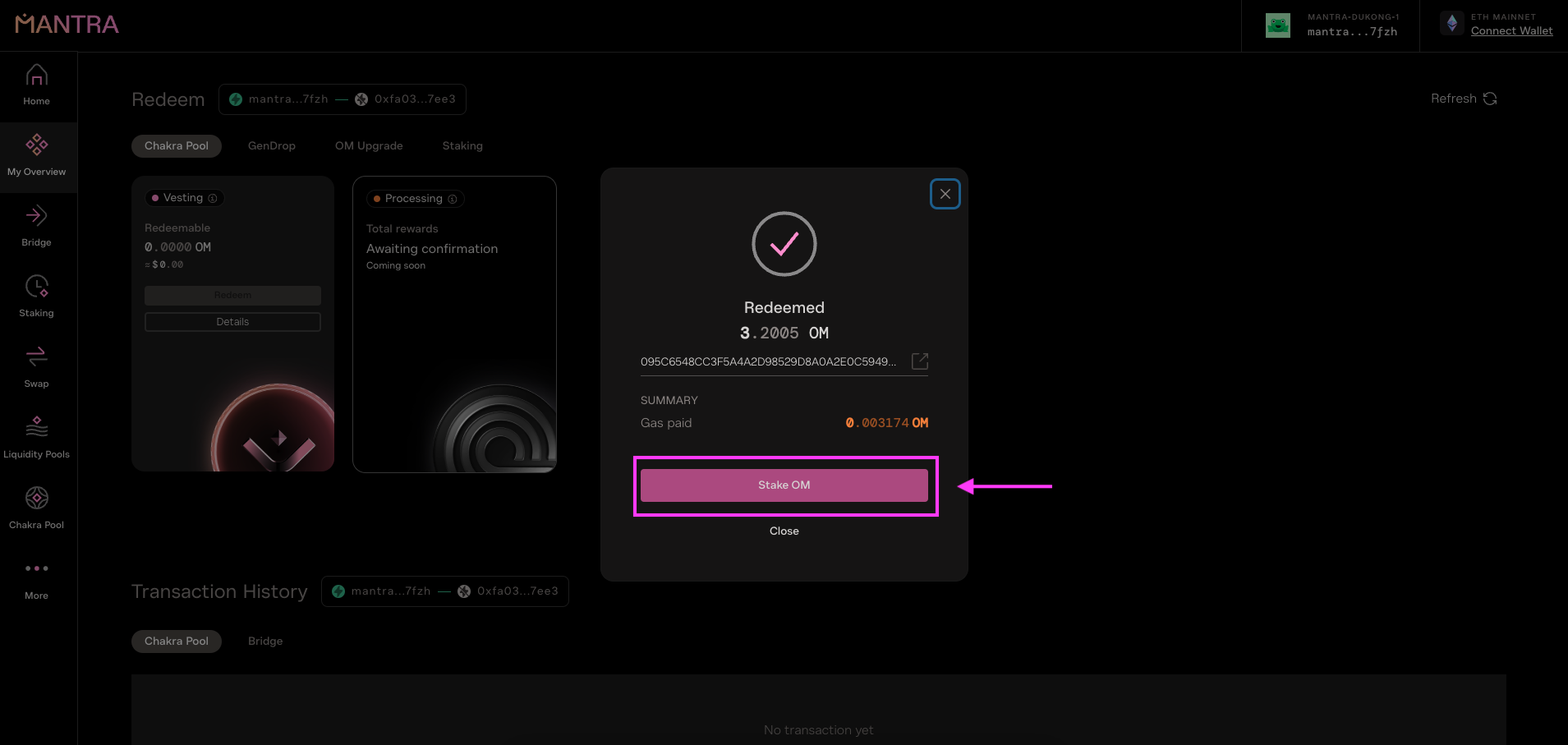Image resolution: width=1568 pixels, height=745 pixels.
Task: Open the Swap sidebar icon
Action: pyautogui.click(x=36, y=368)
